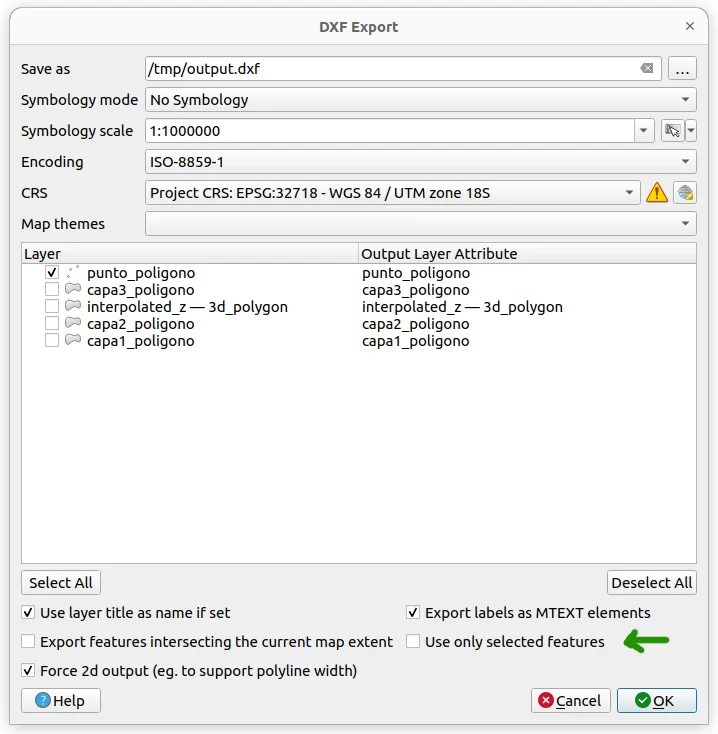The image size is (718, 734).
Task: Open the Select CRS globe button
Action: coord(685,193)
